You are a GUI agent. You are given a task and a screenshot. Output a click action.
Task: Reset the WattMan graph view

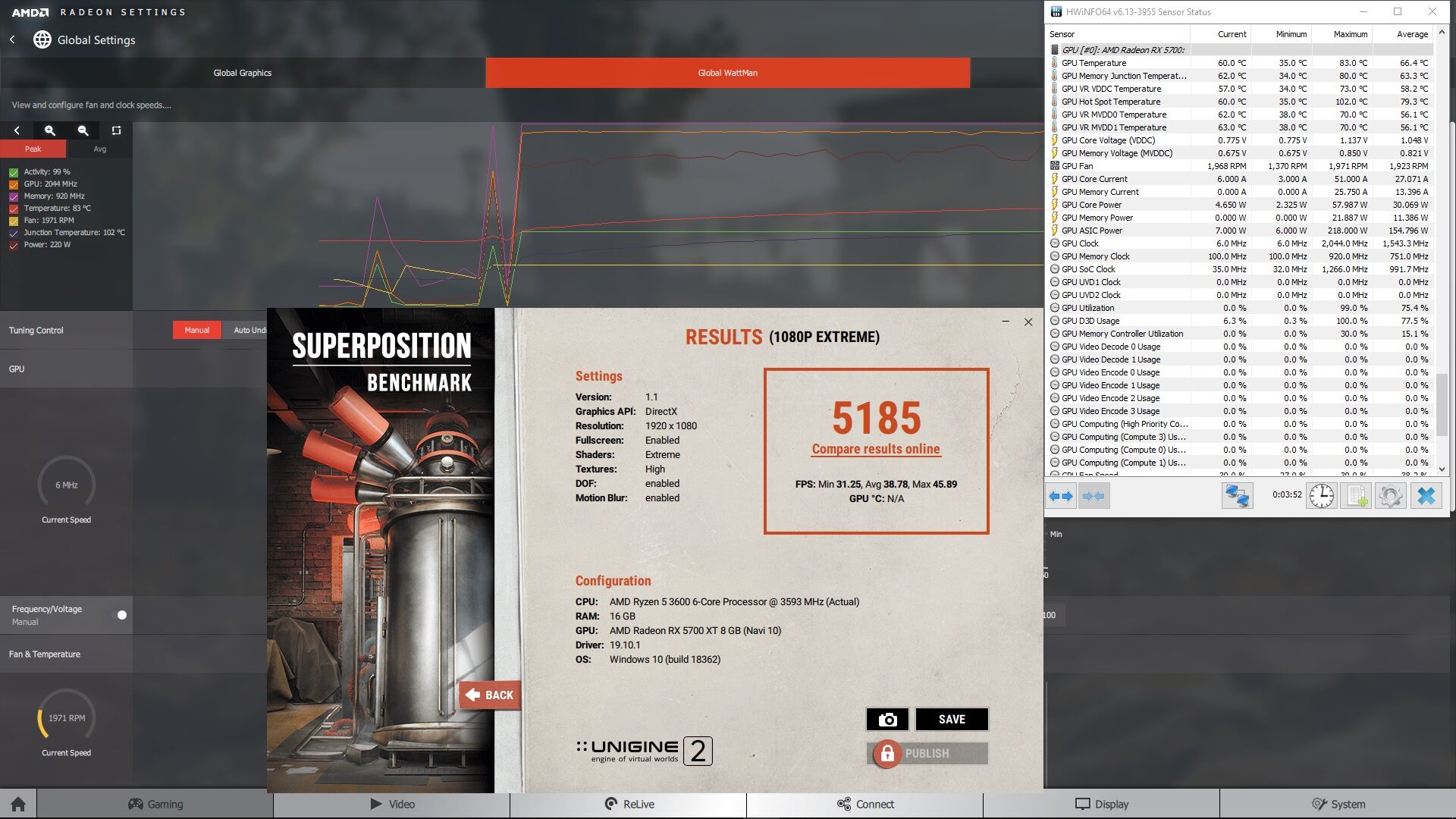[x=116, y=130]
